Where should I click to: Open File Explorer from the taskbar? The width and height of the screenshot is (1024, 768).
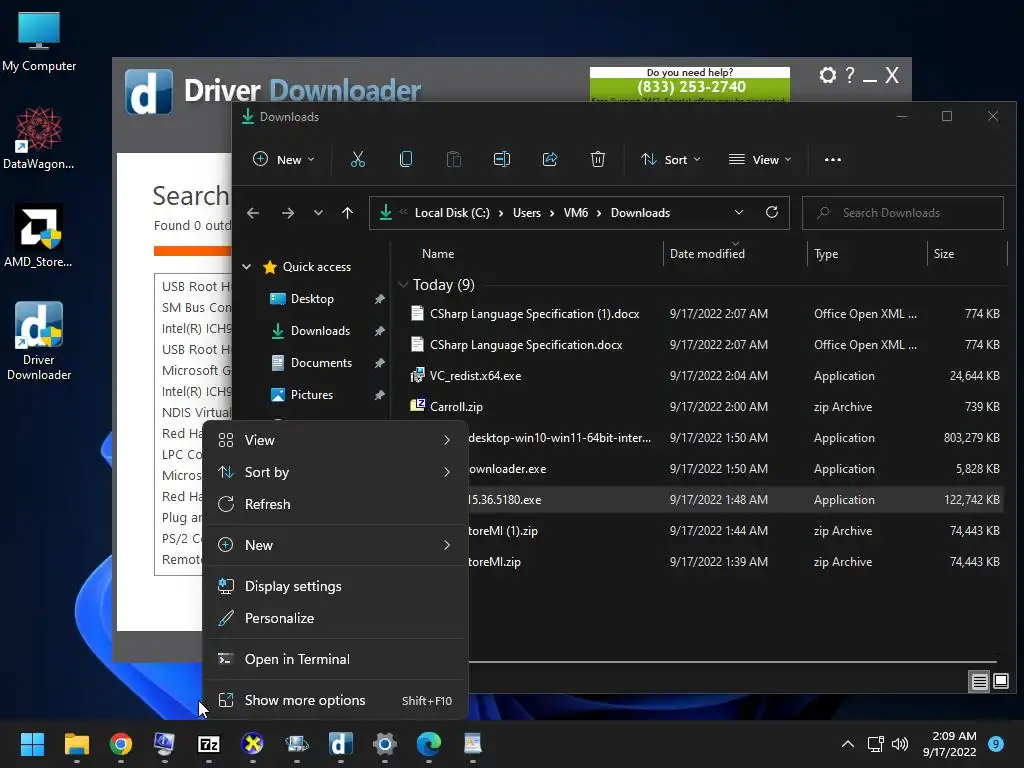point(76,744)
